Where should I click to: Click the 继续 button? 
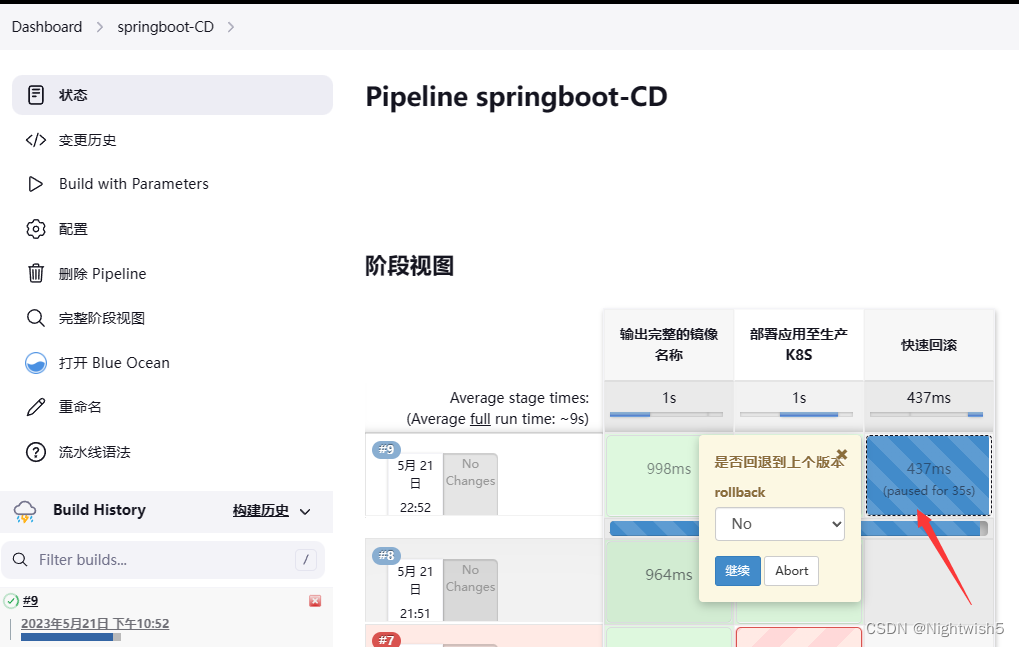[738, 571]
